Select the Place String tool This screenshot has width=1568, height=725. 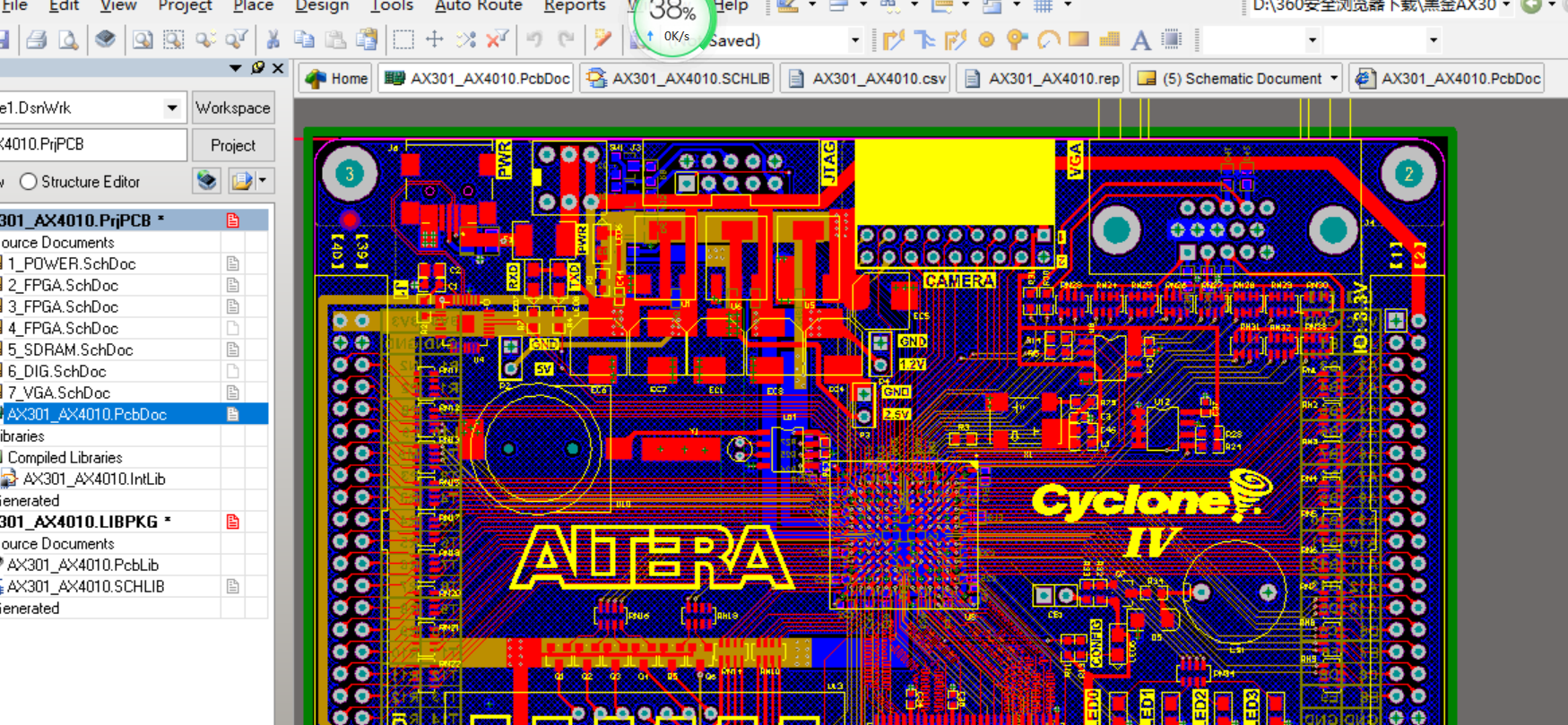point(1140,39)
